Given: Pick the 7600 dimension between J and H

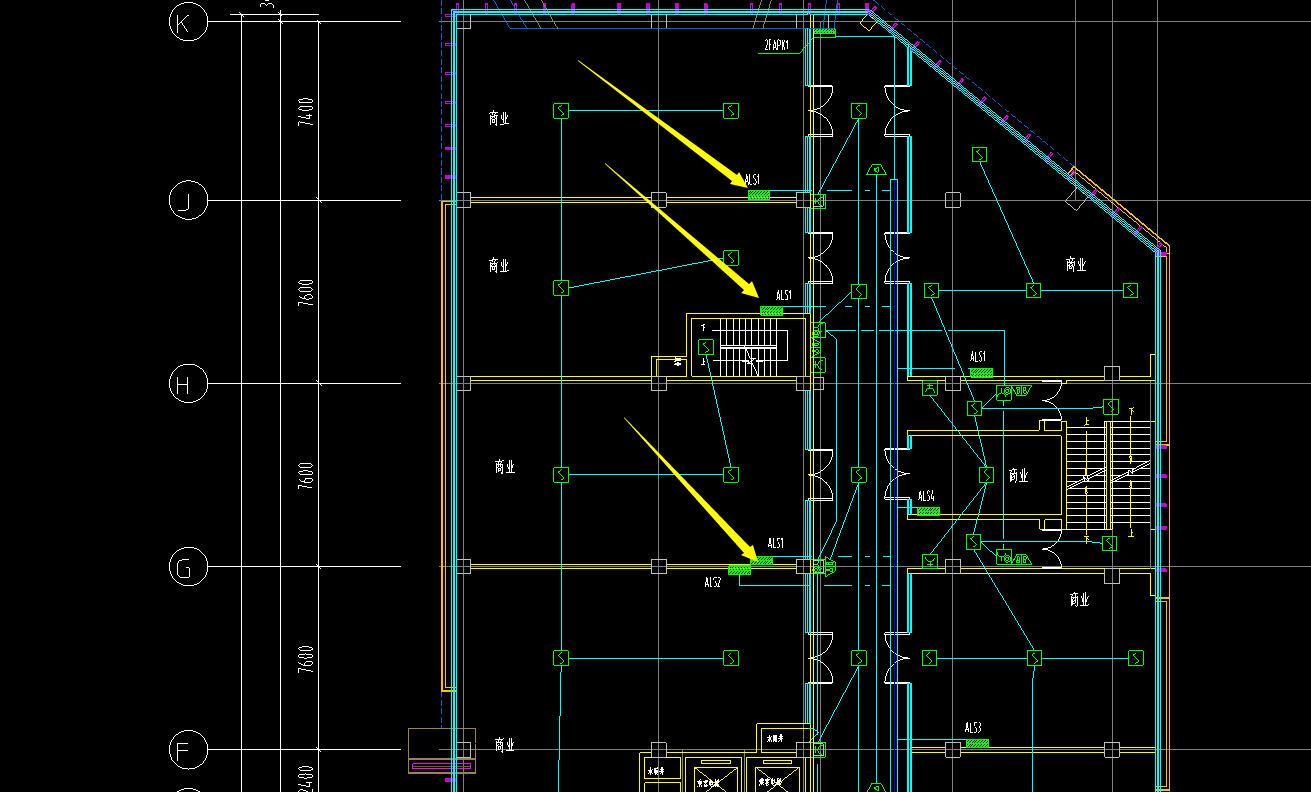Looking at the screenshot, I should pyautogui.click(x=306, y=292).
